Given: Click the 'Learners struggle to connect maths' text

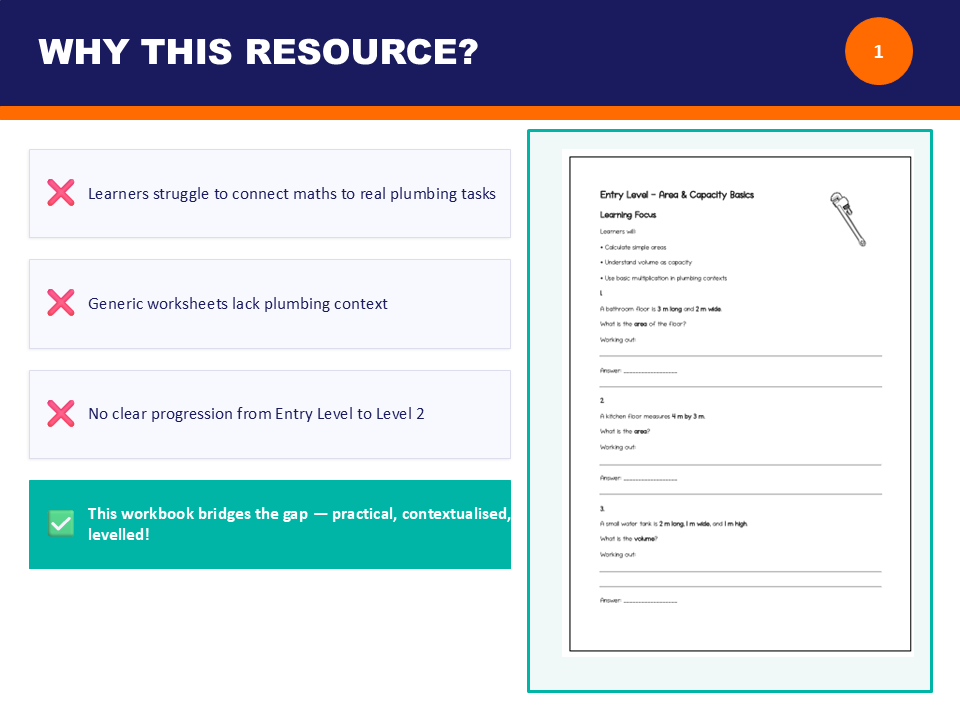Looking at the screenshot, I should [x=291, y=194].
